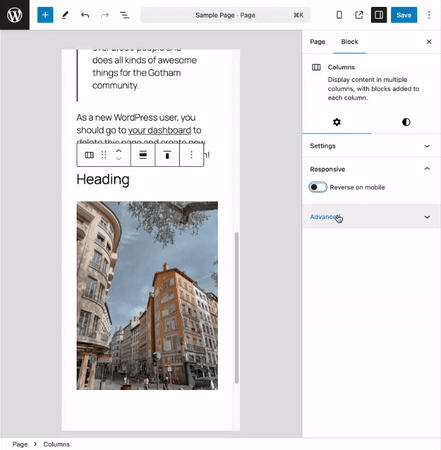Toggle Reverse on mobile switch
This screenshot has height=450, width=441.
[x=318, y=187]
